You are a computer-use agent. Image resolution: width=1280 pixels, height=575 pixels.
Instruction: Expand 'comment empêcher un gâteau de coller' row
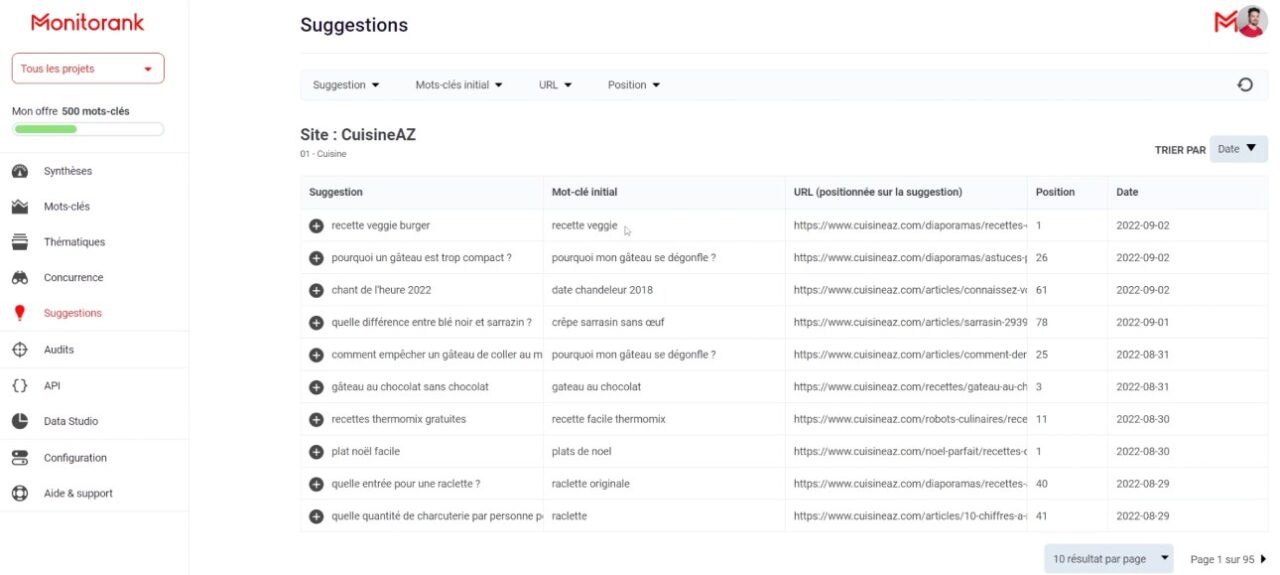[316, 355]
